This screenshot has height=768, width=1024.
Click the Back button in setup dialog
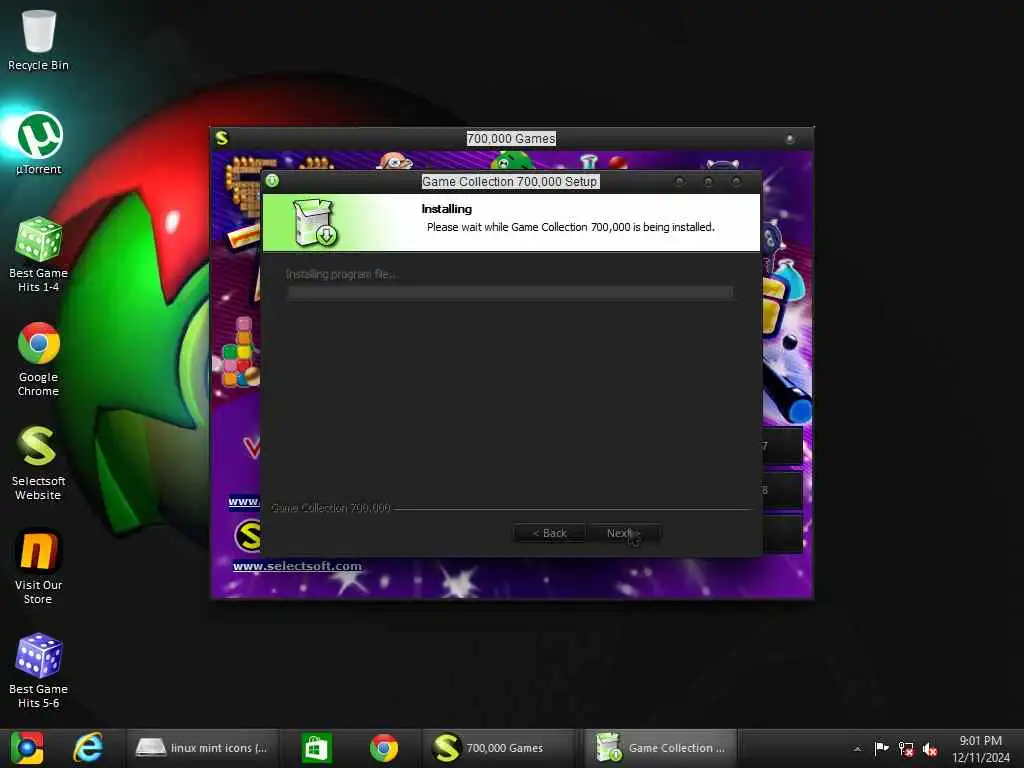pyautogui.click(x=549, y=533)
